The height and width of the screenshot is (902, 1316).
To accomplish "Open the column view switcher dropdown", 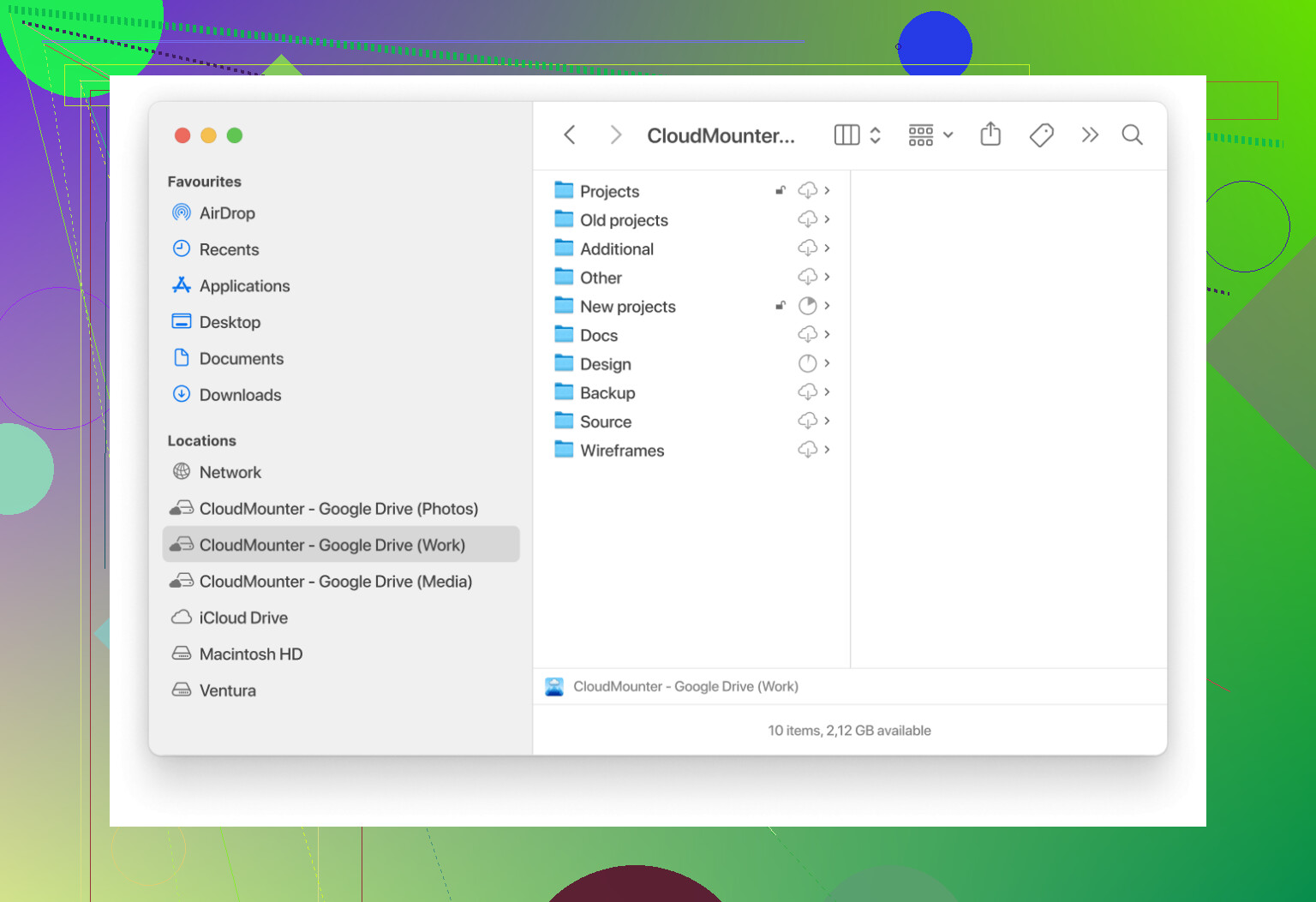I will [858, 134].
